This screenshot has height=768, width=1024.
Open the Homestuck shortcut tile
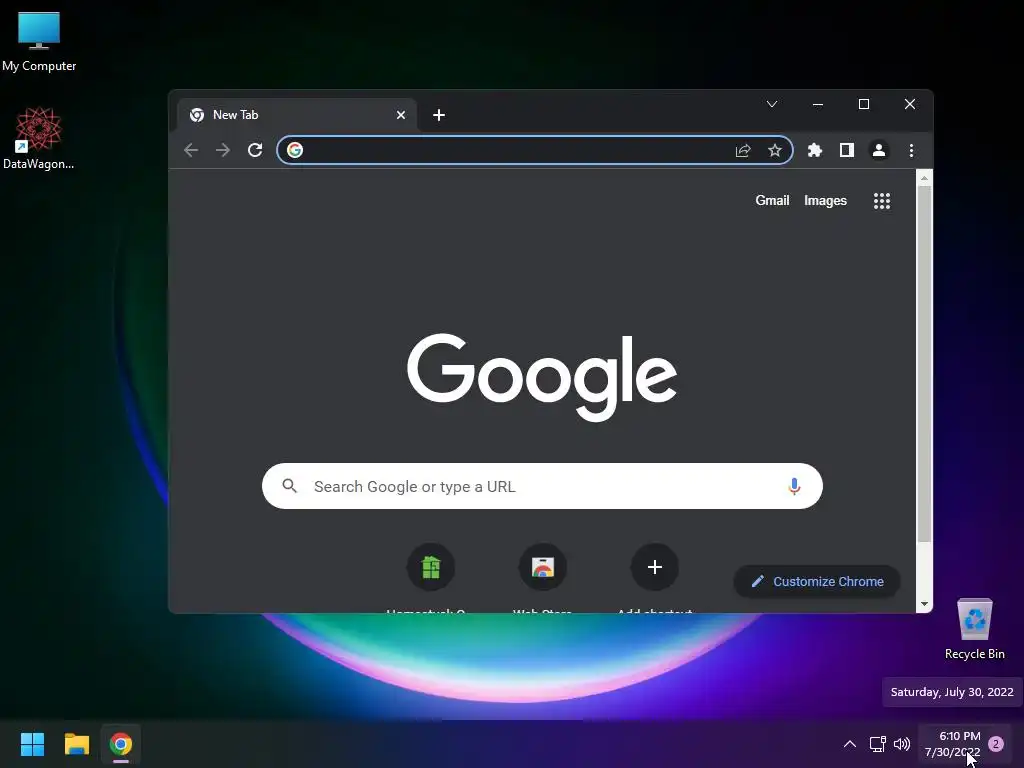(x=430, y=567)
